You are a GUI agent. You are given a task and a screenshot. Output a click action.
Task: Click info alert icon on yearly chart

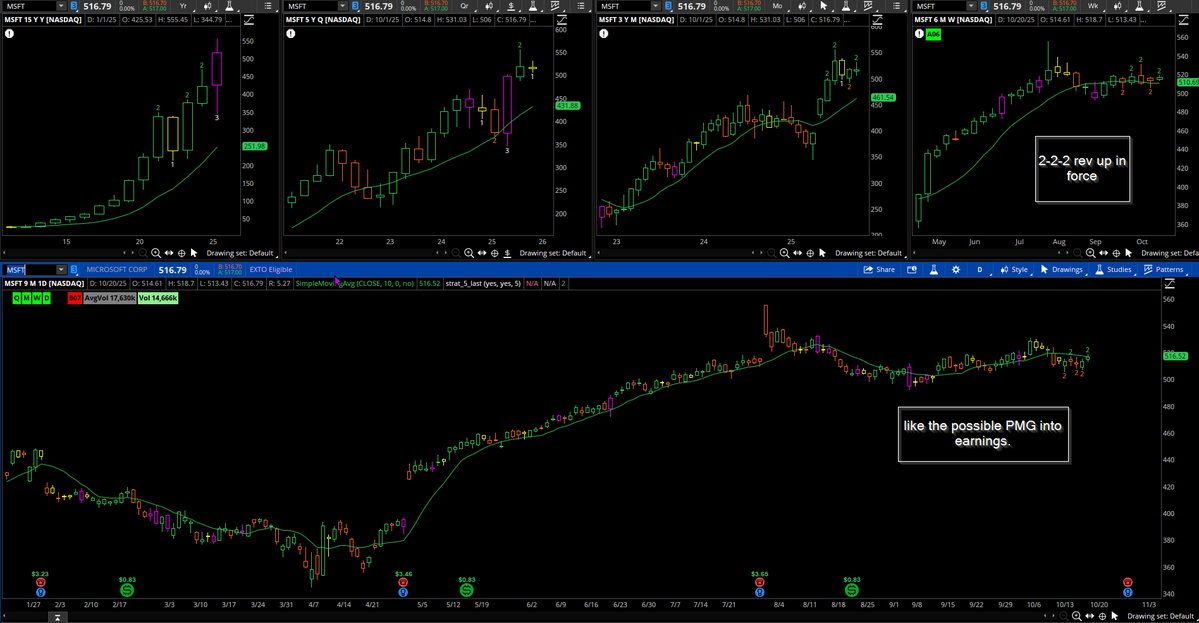point(9,34)
